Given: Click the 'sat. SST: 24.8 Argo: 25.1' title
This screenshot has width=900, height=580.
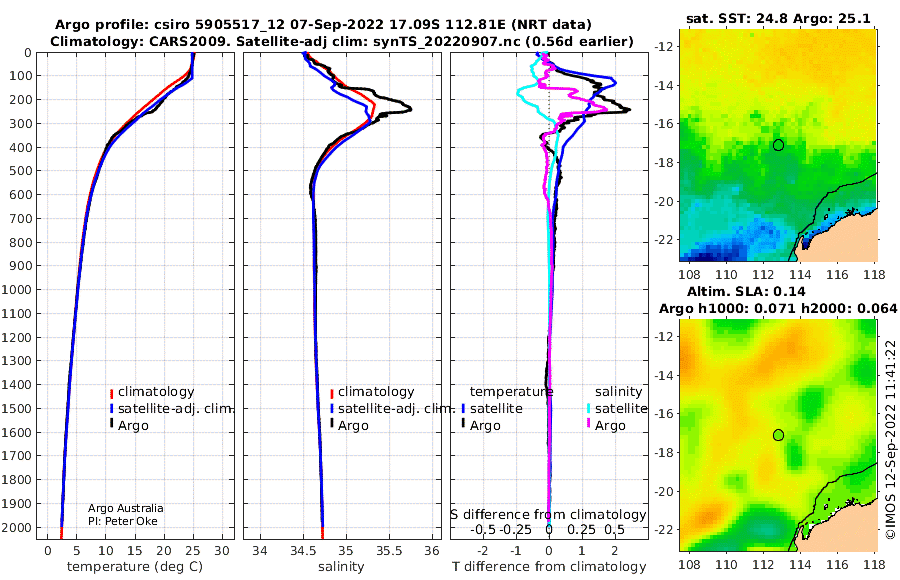Looking at the screenshot, I should click(778, 18).
